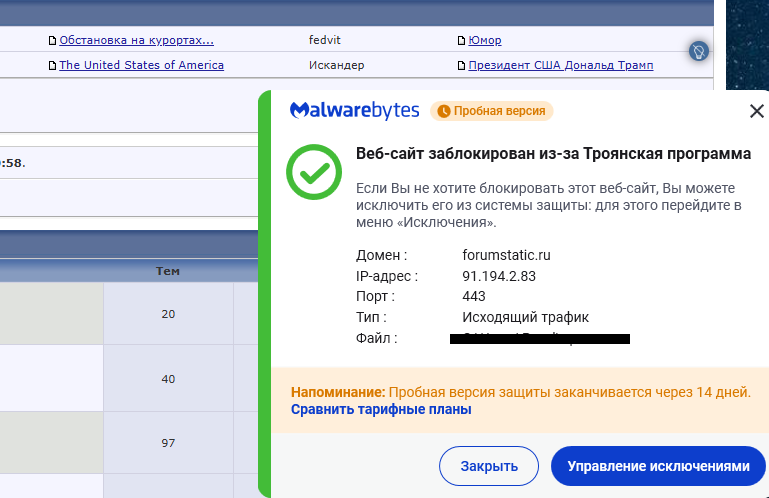Select the IP address 91.194.2.83
Viewport: 769px width, 498px height.
coord(499,276)
